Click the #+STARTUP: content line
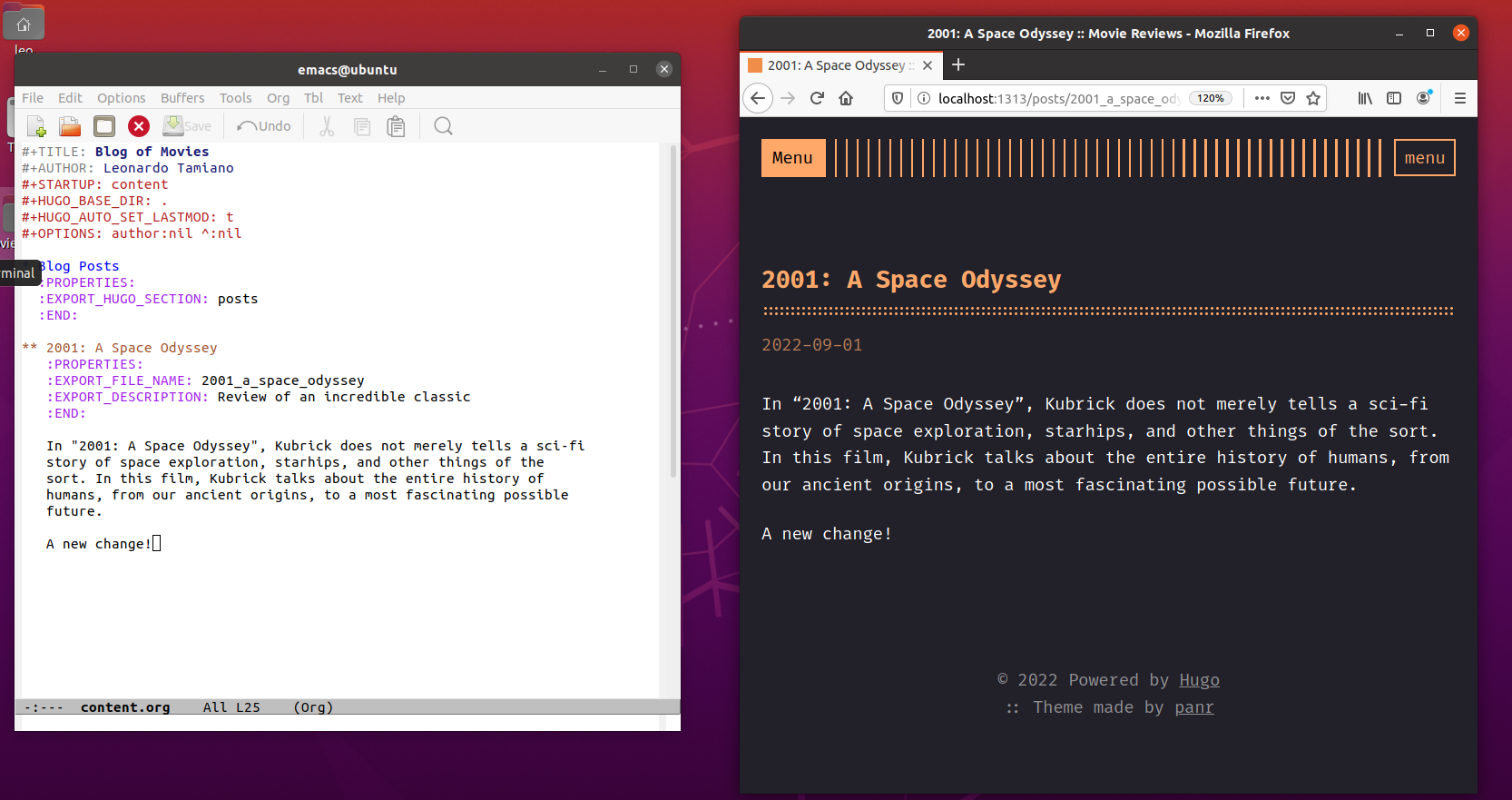This screenshot has width=1512, height=800. click(x=95, y=184)
